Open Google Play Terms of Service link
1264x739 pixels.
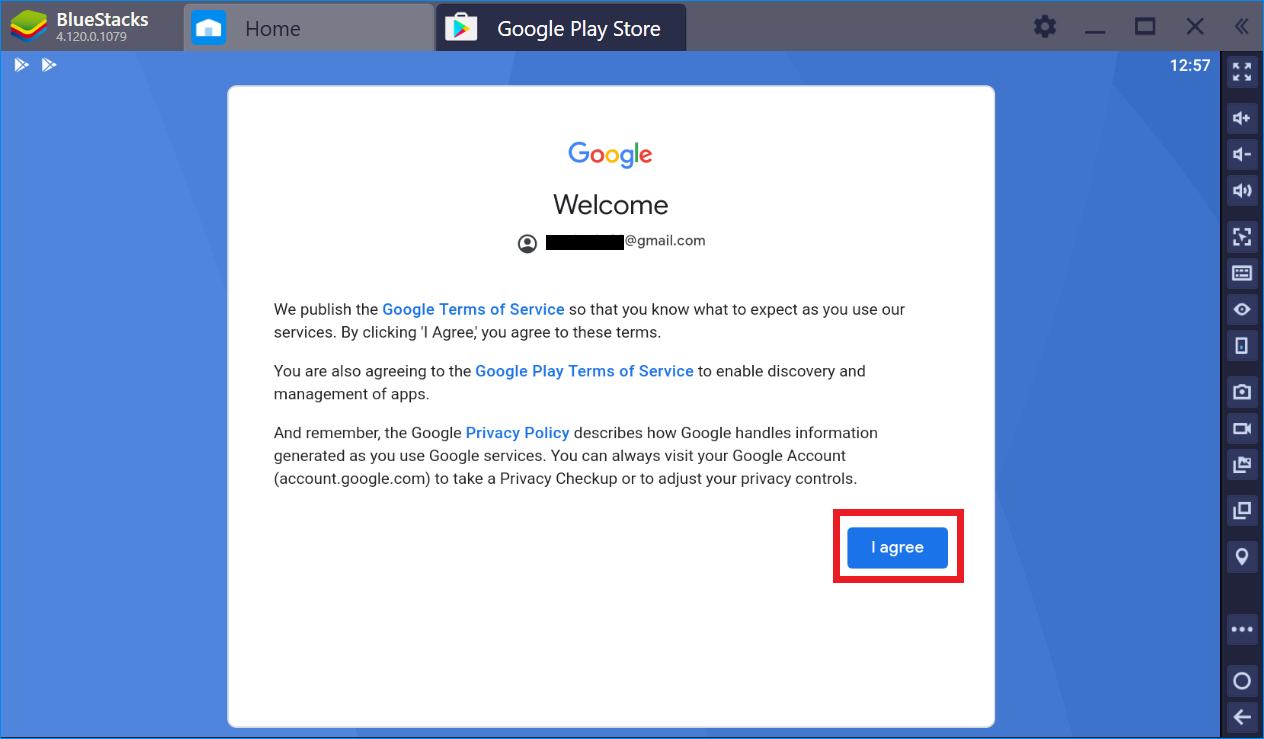[584, 371]
